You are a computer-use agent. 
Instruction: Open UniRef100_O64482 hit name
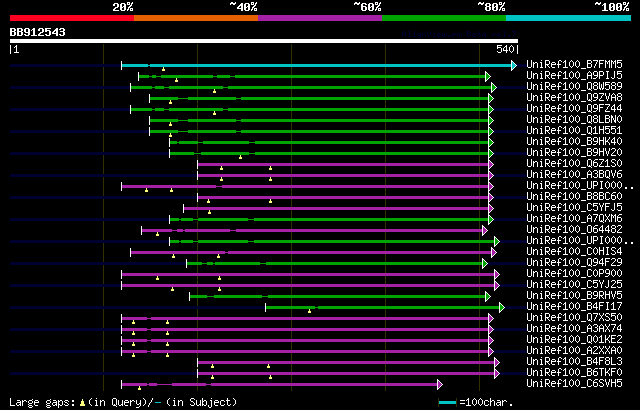coord(574,230)
